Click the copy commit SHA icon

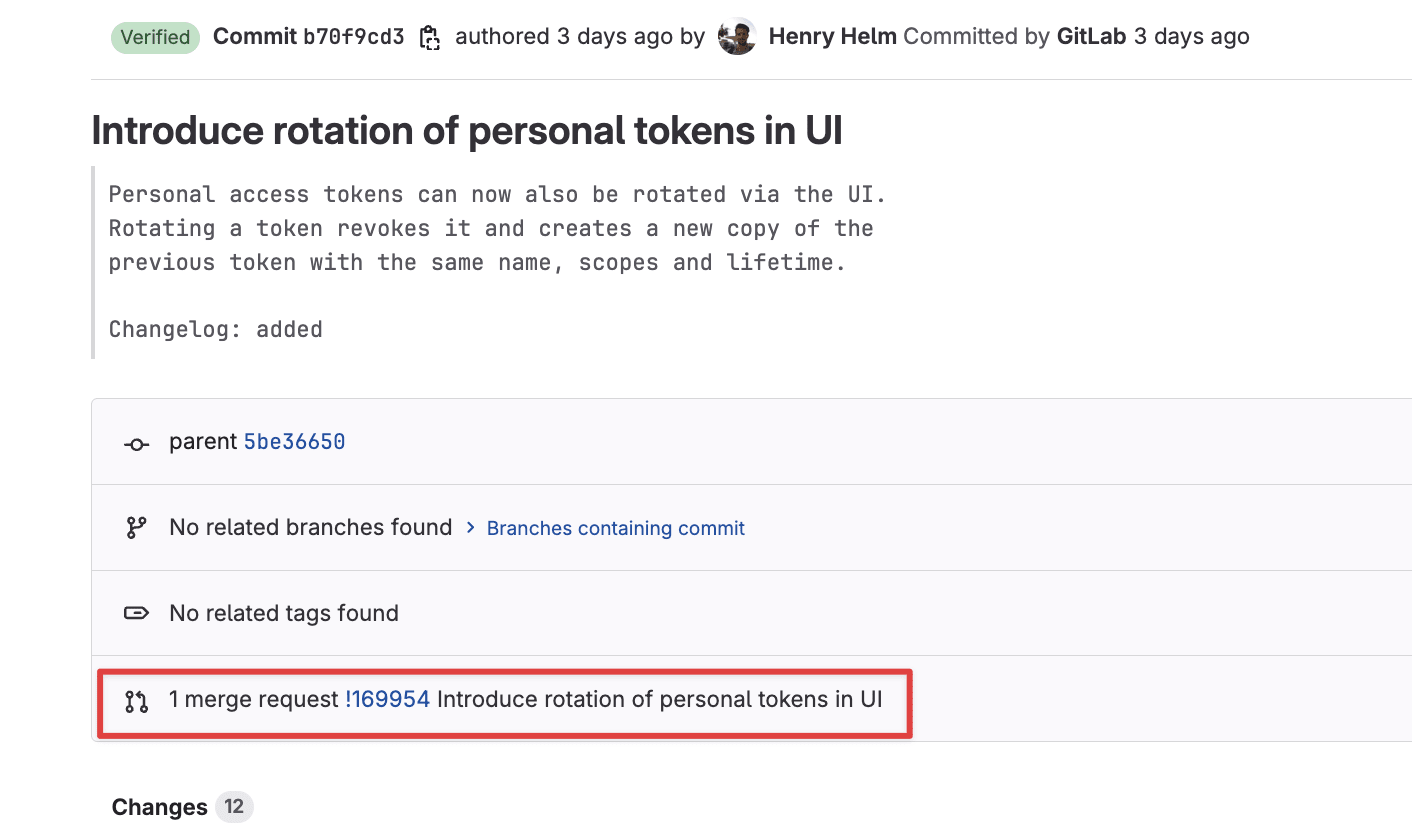coord(430,36)
